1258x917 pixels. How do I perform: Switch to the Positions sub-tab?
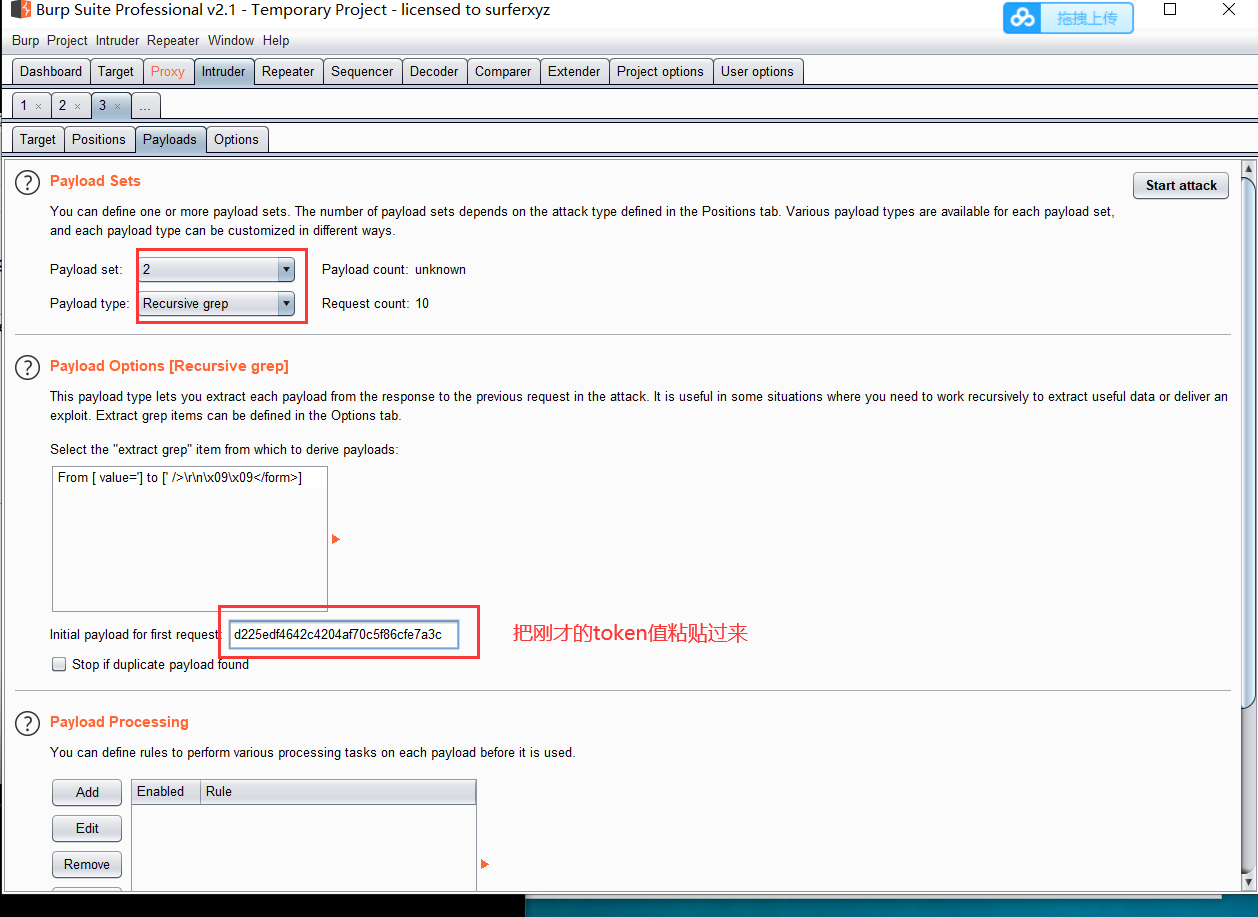[99, 140]
